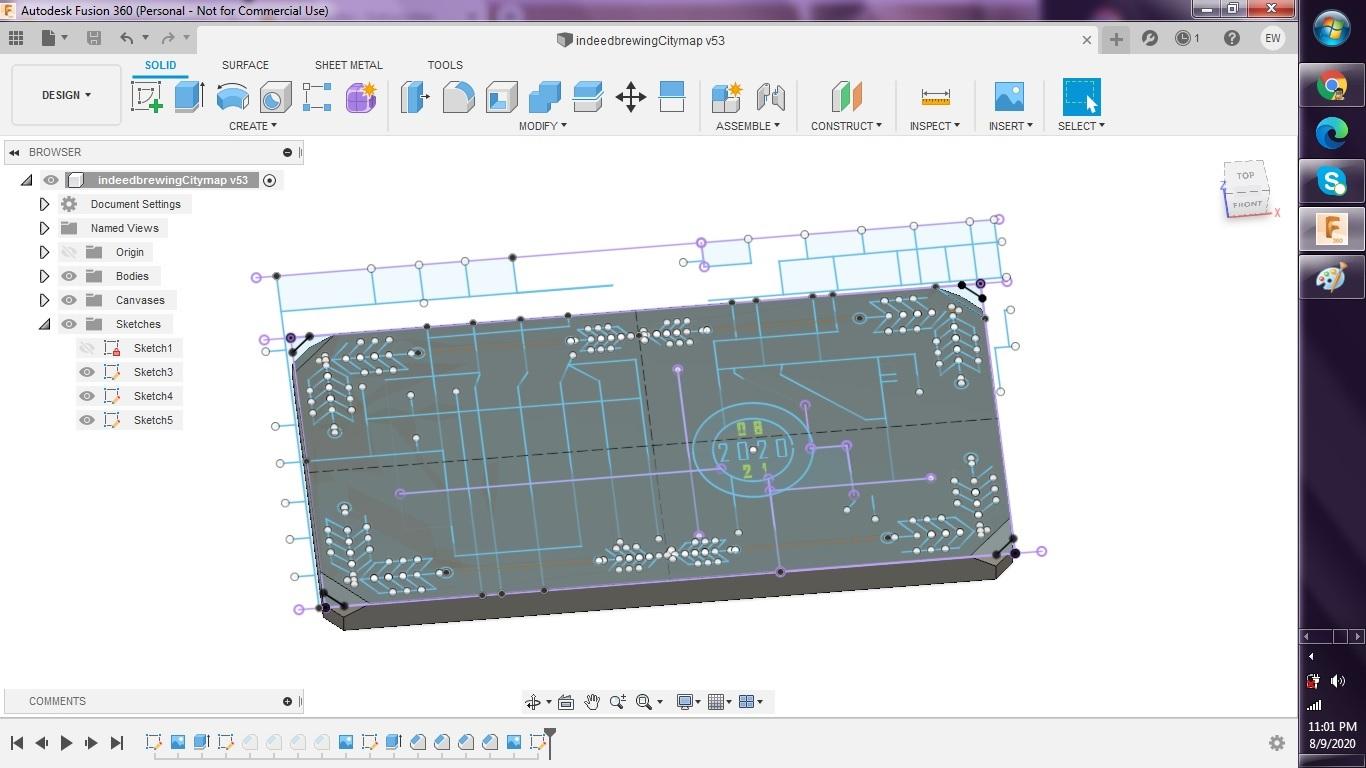Hide the Bodies folder
This screenshot has height=768, width=1366.
[69, 276]
